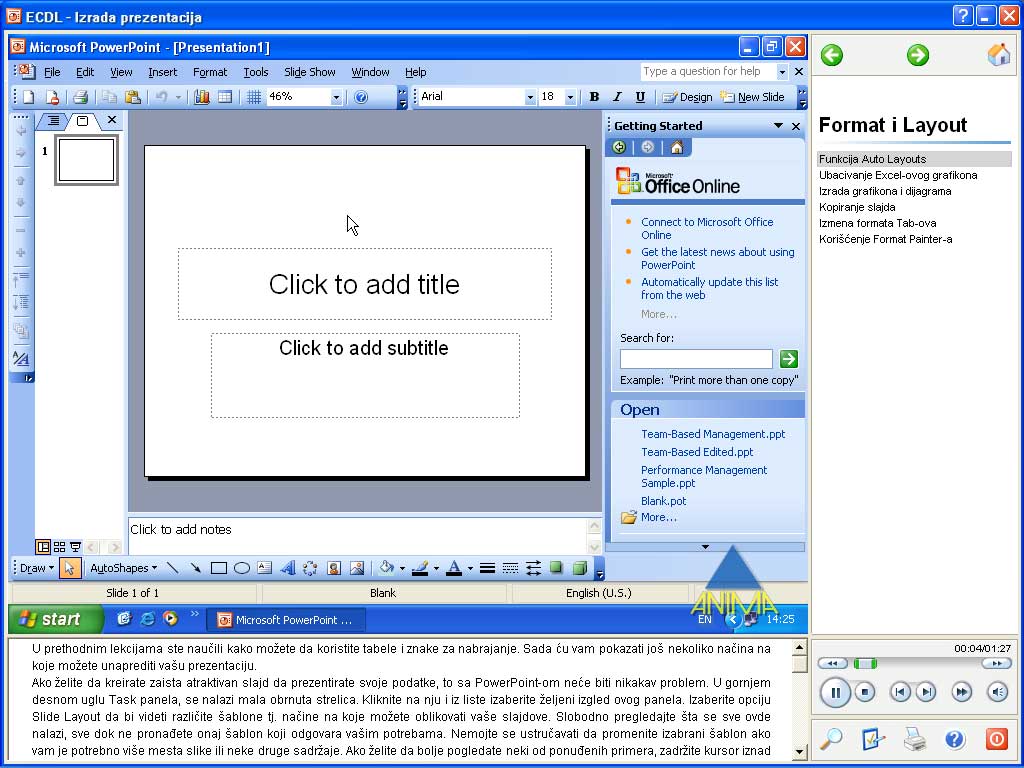Open the font size dropdown
Viewport: 1024px width, 768px height.
pos(570,97)
